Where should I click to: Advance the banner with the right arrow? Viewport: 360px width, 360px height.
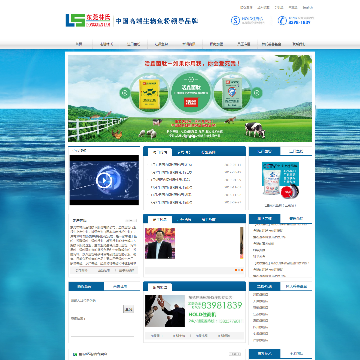click(x=257, y=93)
